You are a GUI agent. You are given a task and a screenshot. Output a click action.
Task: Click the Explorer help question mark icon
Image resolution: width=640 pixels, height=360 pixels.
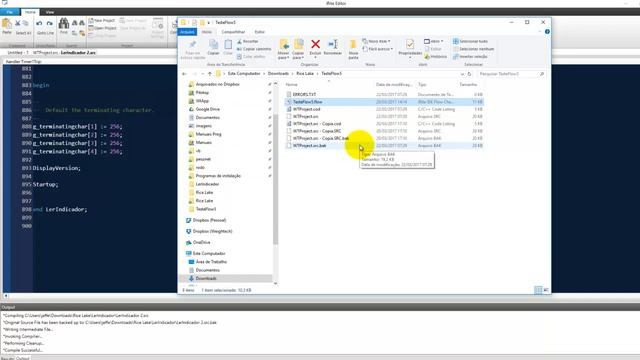547,31
